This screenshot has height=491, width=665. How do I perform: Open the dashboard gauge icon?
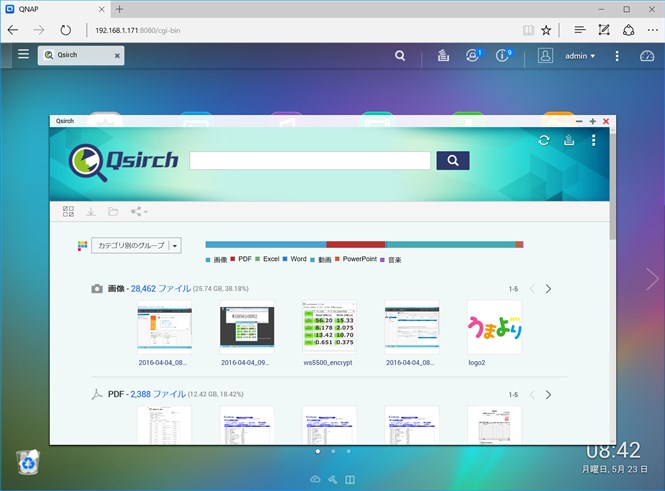(x=647, y=56)
